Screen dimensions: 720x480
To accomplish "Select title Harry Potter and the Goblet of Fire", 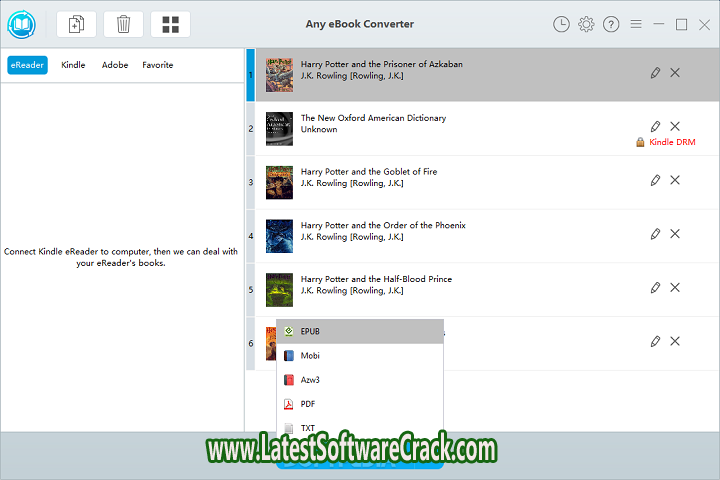I will point(369,172).
